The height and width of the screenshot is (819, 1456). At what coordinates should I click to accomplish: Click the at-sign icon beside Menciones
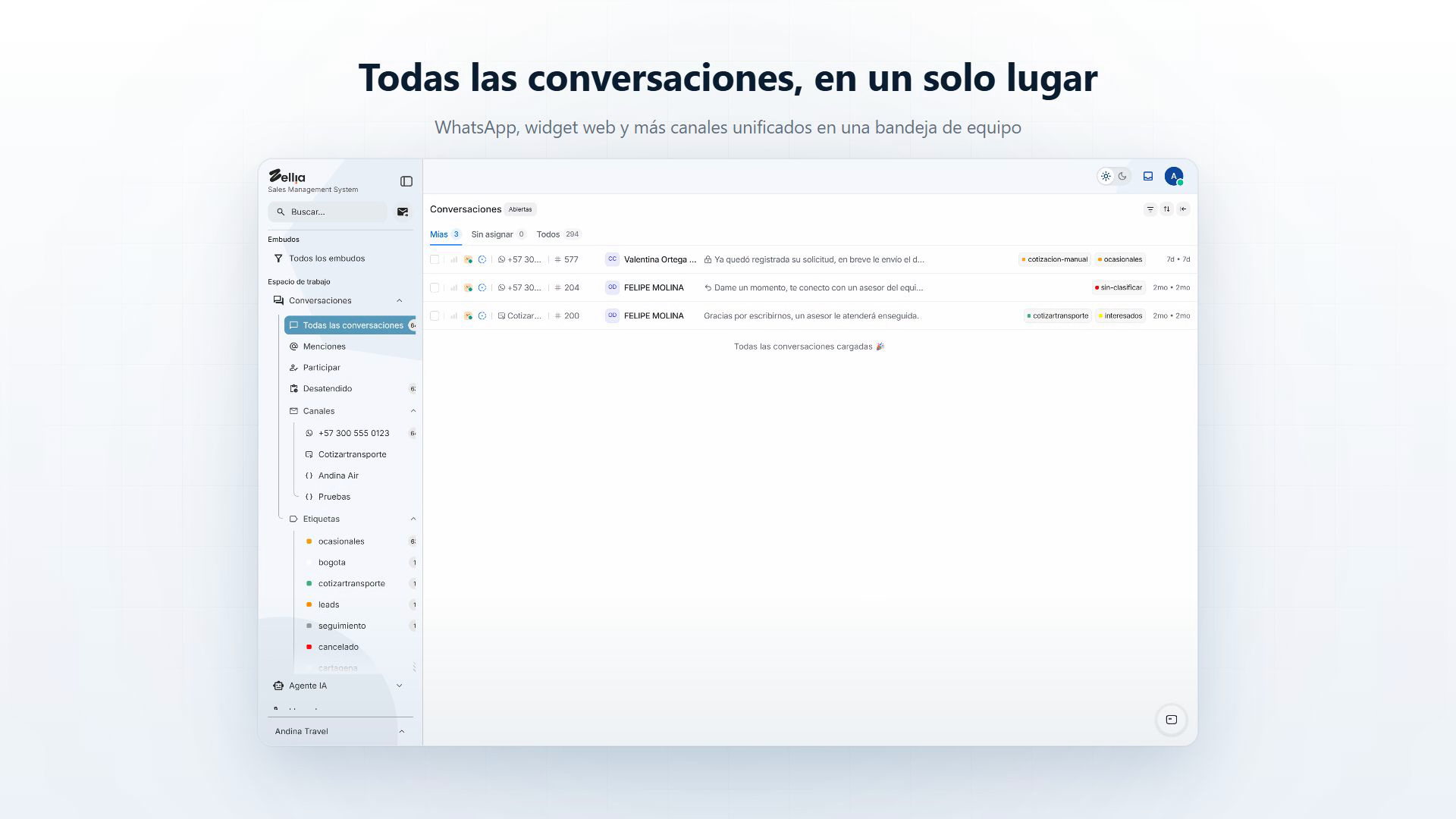click(293, 347)
